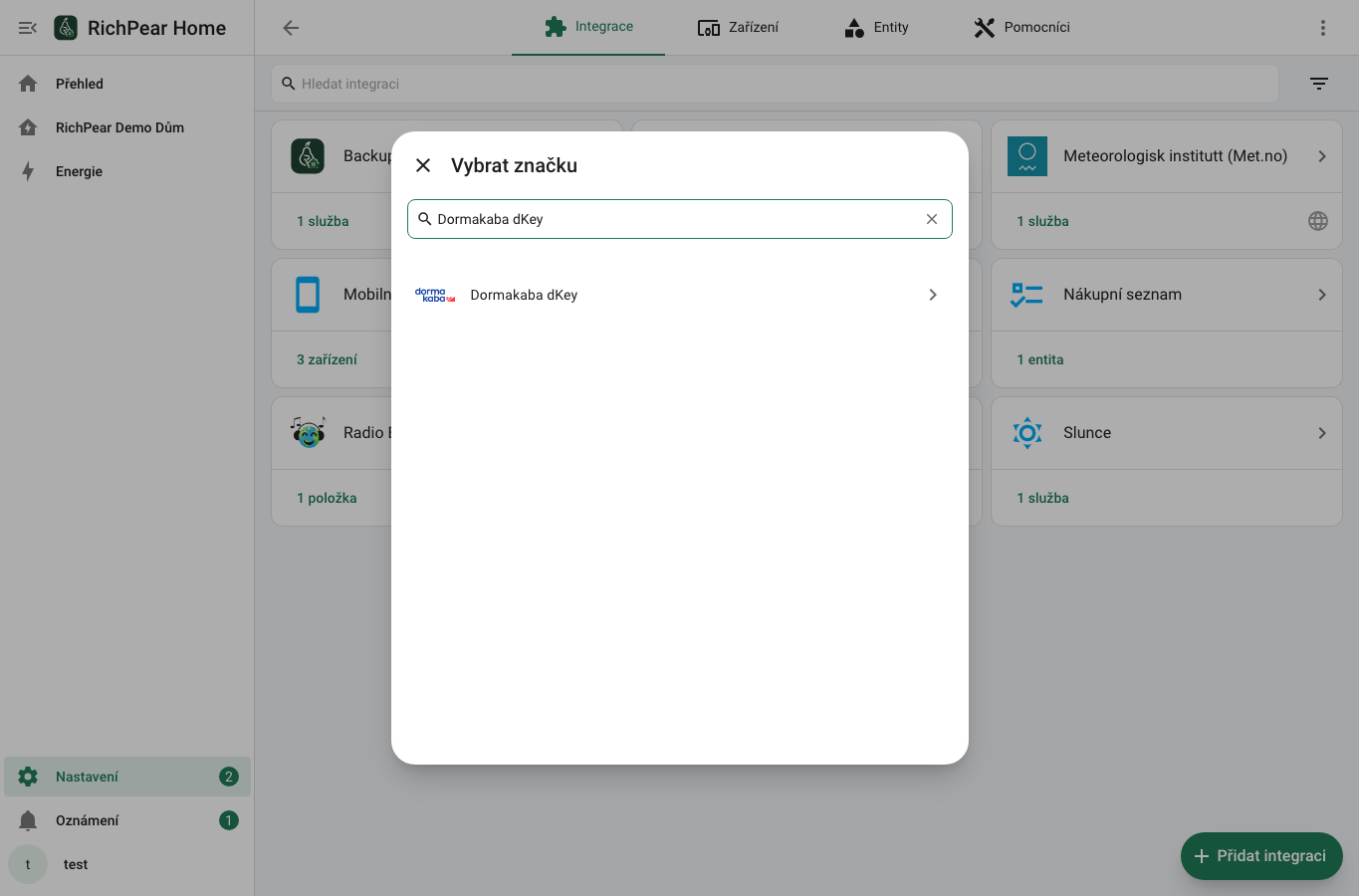Select the Dormakaba dKey list entry
1359x896 pixels.
click(x=680, y=295)
